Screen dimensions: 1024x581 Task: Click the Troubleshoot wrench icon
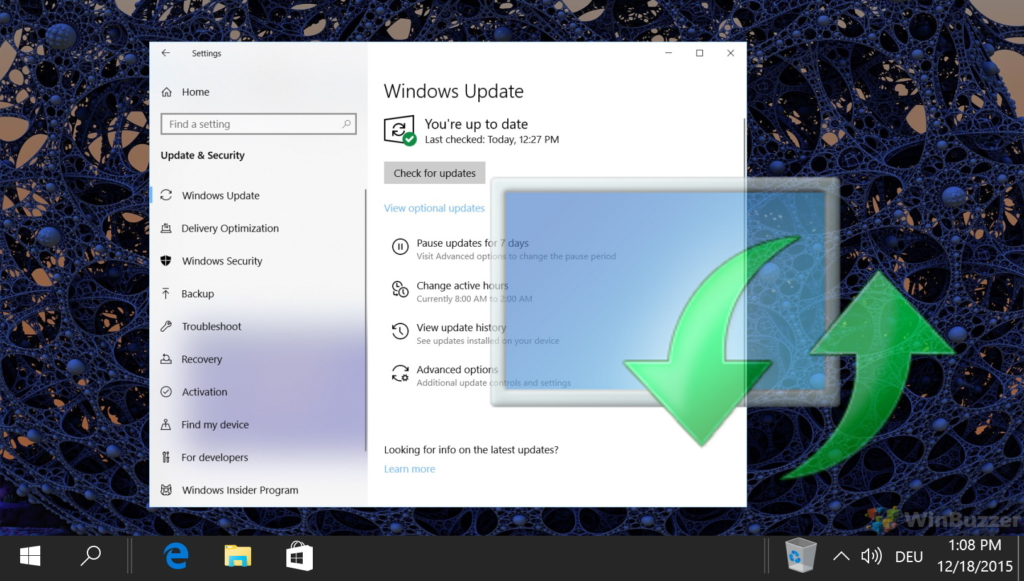tap(167, 326)
